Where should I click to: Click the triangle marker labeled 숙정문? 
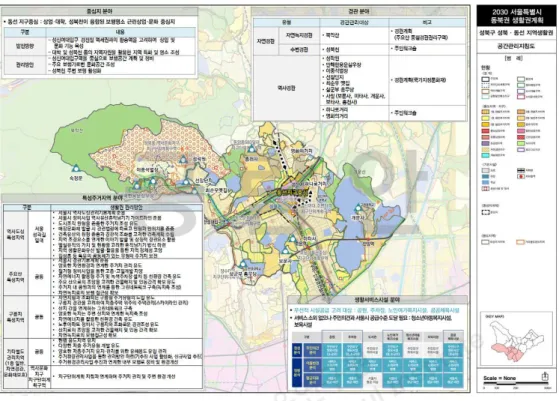point(76,169)
